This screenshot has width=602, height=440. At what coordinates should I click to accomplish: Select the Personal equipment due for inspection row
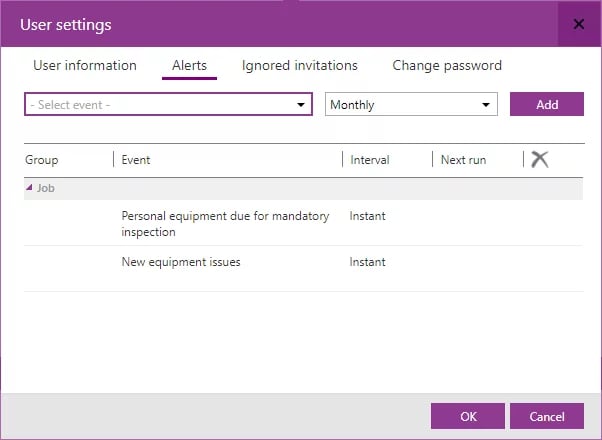coord(303,223)
